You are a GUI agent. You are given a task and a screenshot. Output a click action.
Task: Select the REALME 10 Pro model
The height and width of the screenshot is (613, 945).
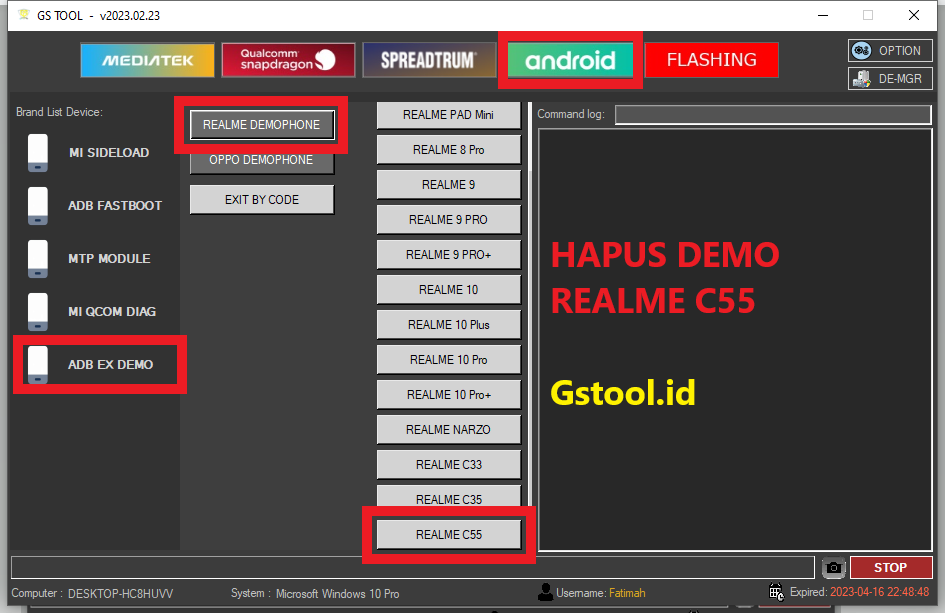[x=448, y=359]
